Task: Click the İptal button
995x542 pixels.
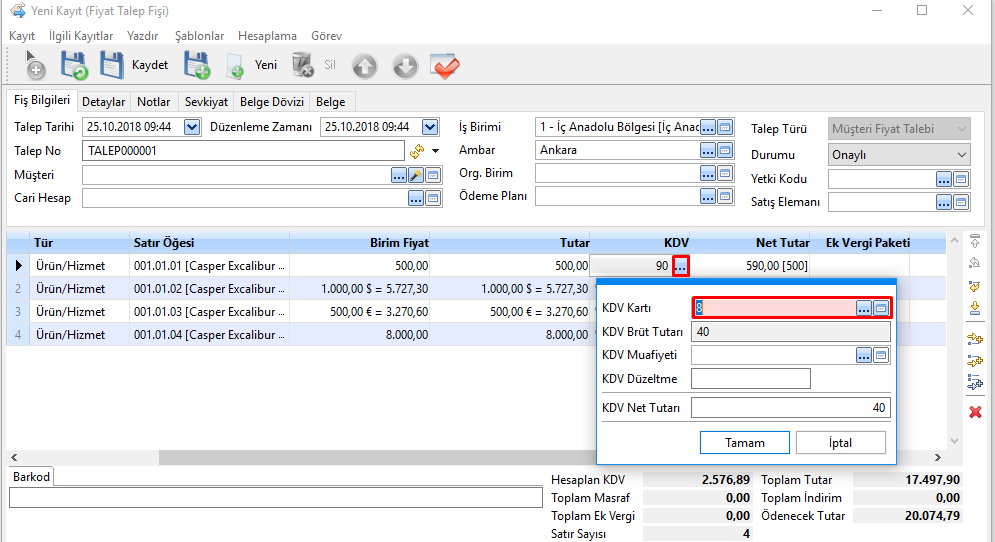Action: [x=840, y=443]
